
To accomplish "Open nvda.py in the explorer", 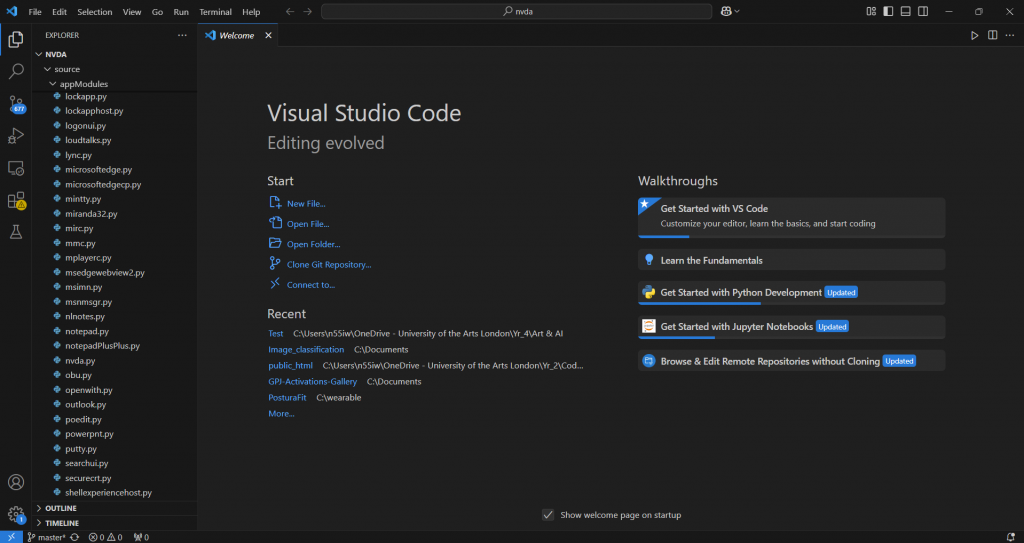I will coord(80,361).
